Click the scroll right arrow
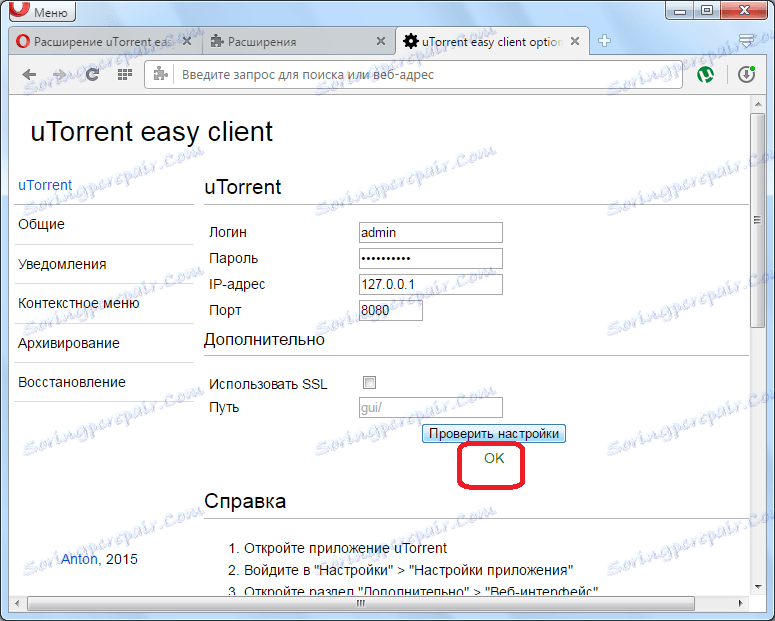The image size is (775, 621). tap(740, 603)
